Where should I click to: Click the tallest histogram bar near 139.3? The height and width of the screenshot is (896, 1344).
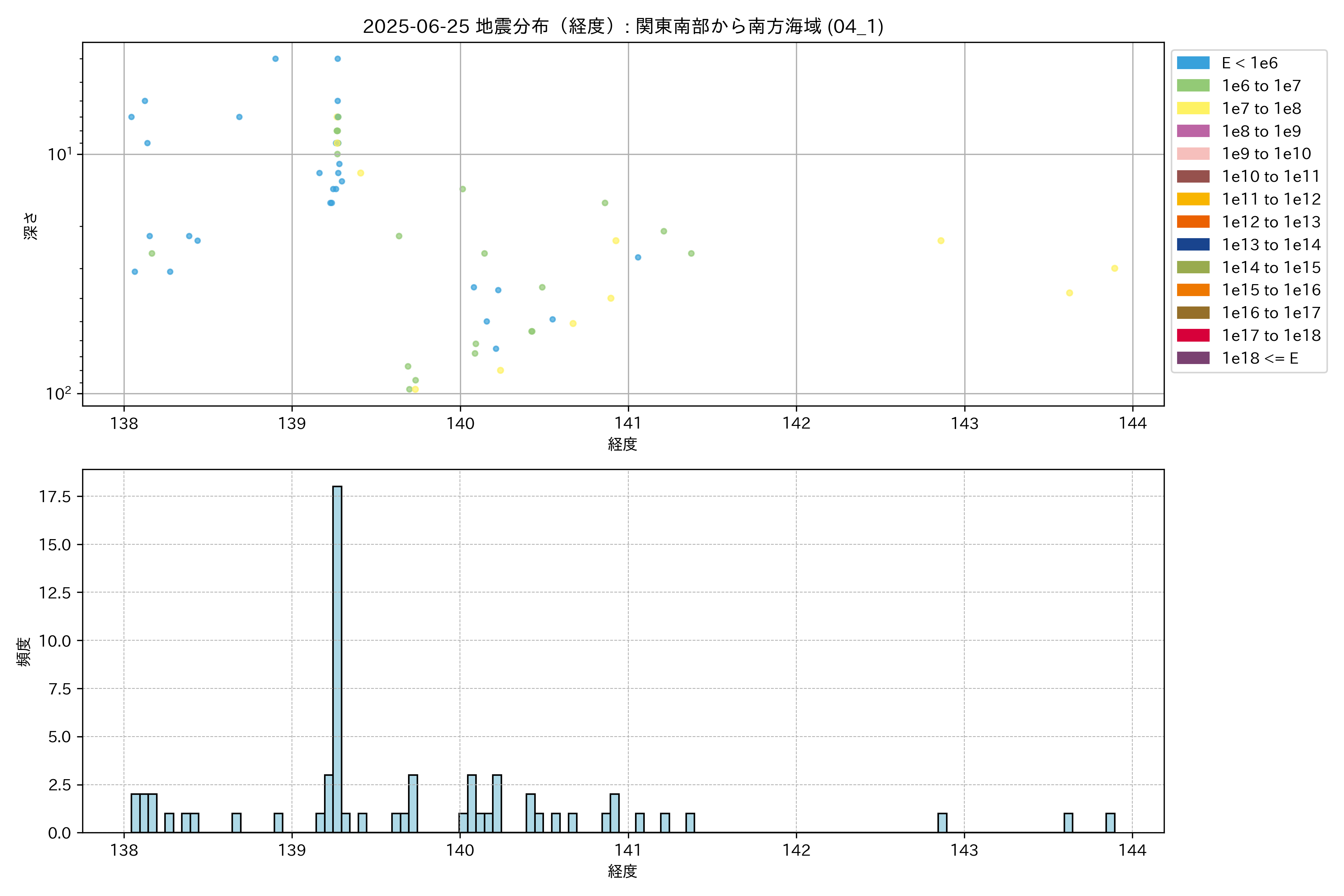coord(337,657)
